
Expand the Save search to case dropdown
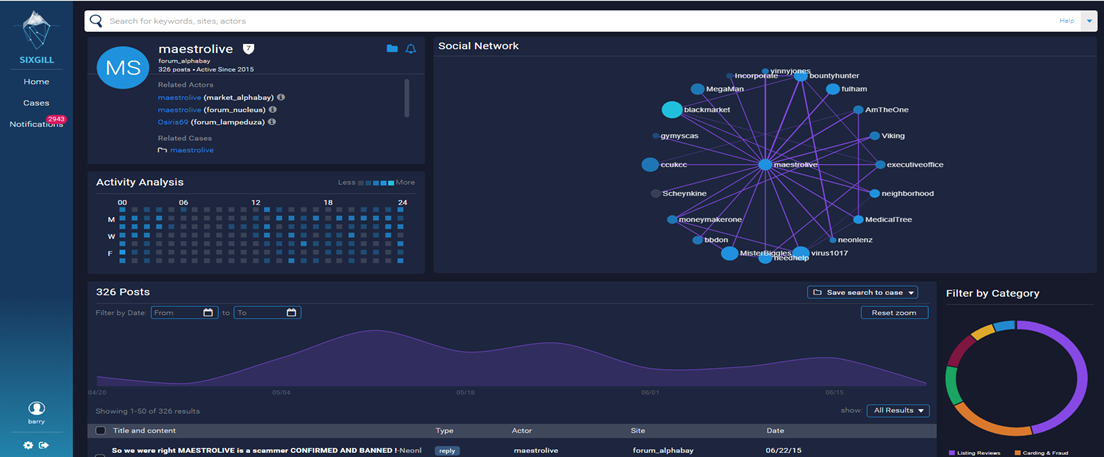(862, 292)
